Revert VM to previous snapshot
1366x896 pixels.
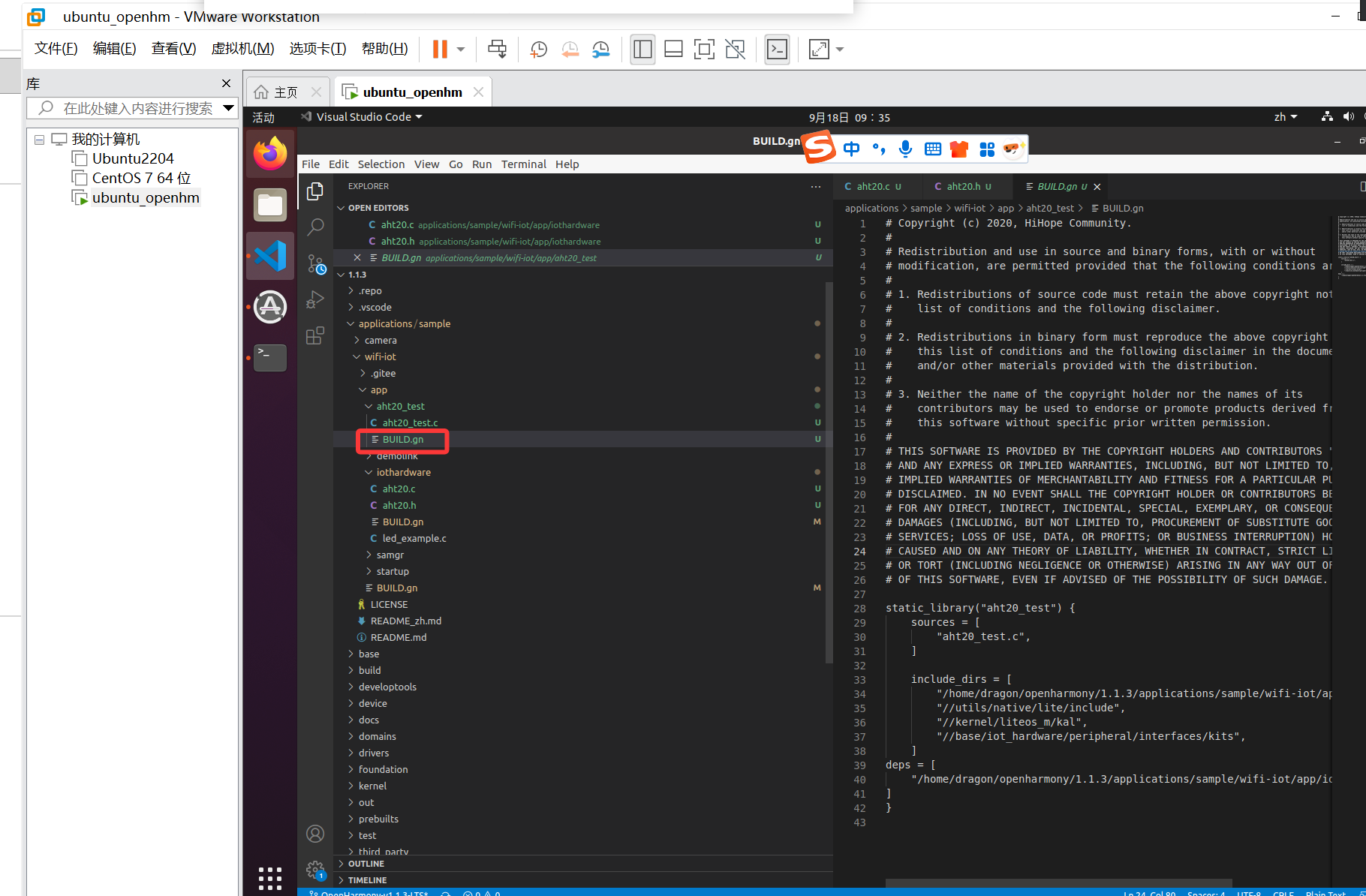coord(570,50)
